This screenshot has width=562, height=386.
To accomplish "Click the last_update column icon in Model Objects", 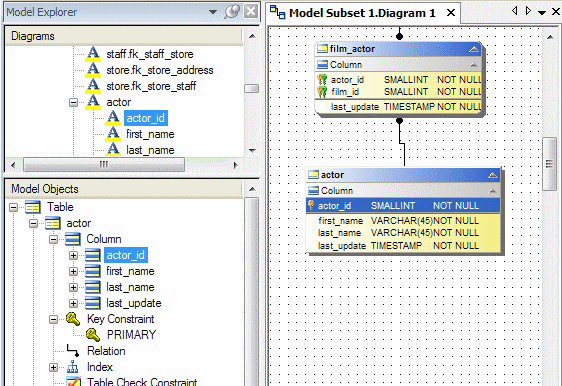I will (93, 303).
